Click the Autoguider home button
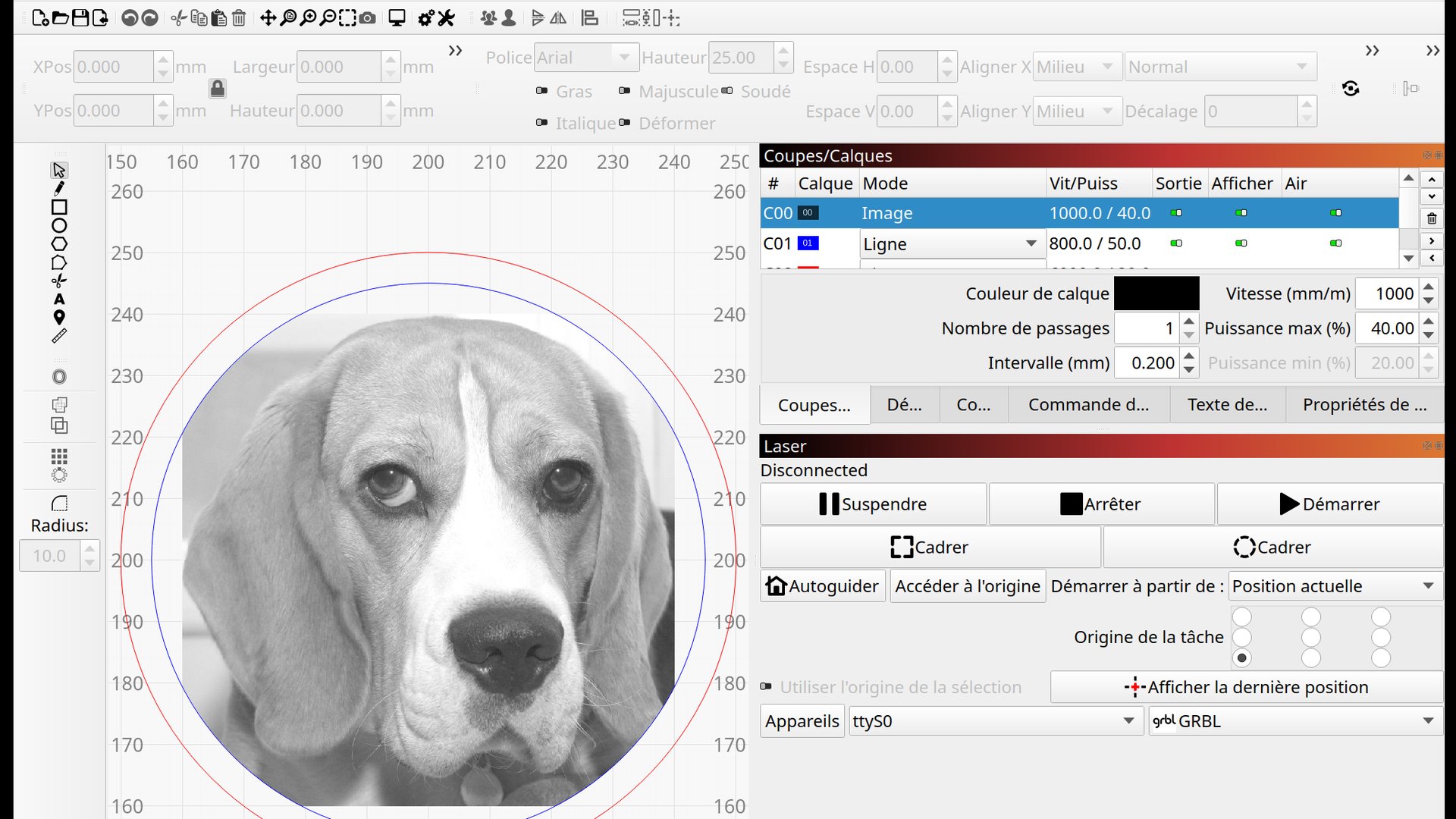1456x819 pixels. point(823,586)
